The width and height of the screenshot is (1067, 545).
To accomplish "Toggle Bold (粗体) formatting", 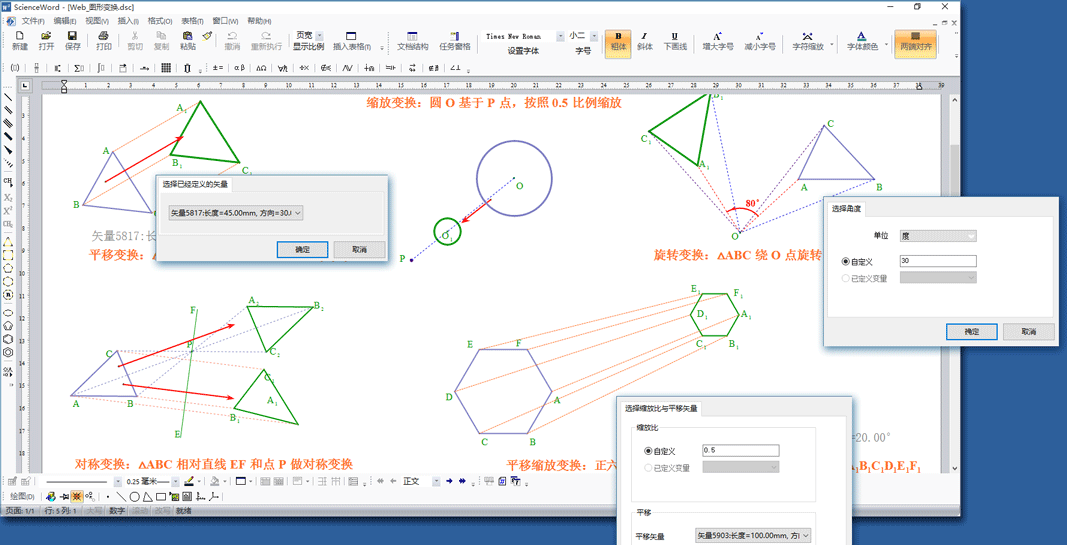I will (x=617, y=40).
